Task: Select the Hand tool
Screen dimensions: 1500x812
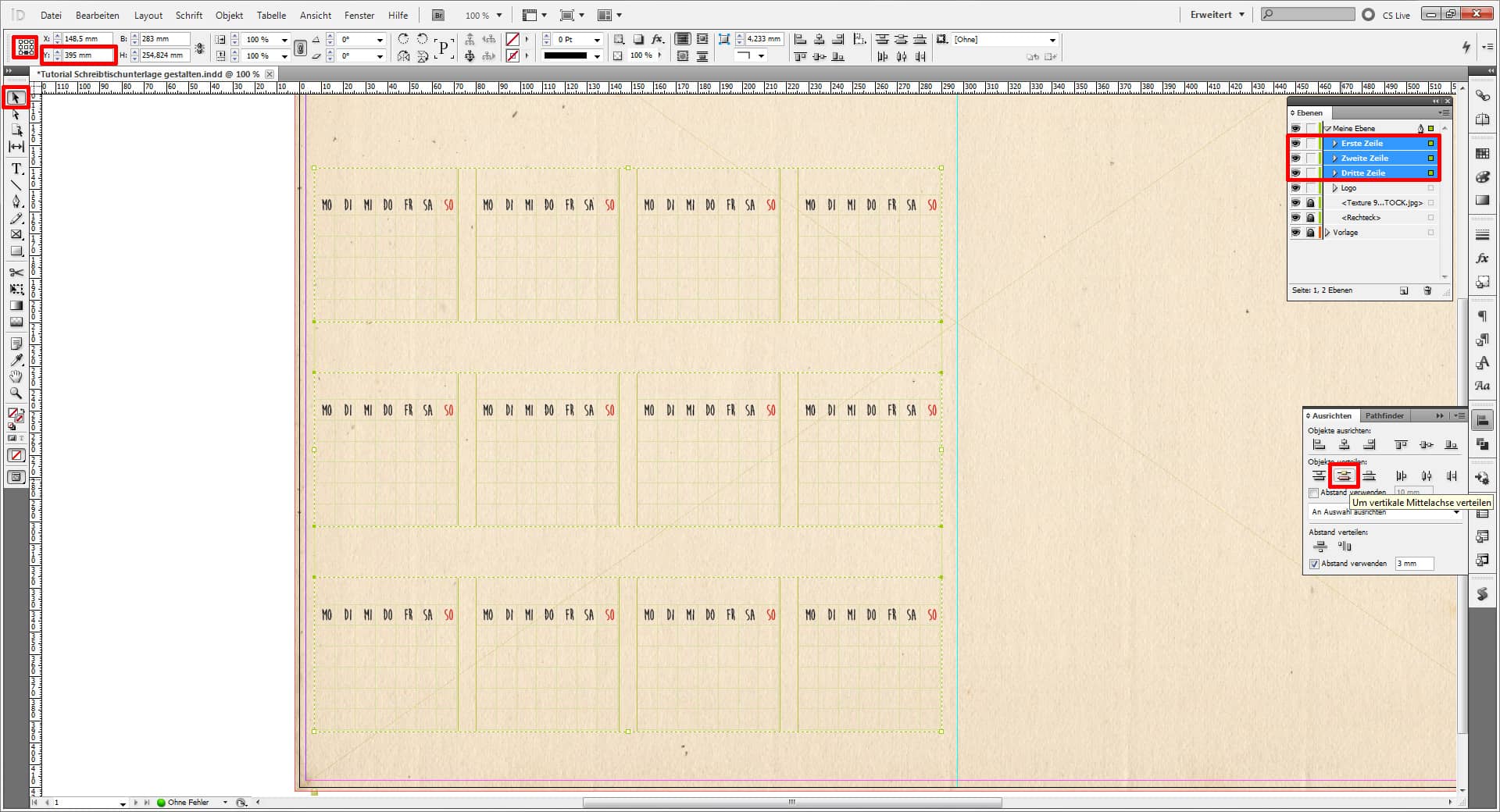Action: tap(16, 377)
